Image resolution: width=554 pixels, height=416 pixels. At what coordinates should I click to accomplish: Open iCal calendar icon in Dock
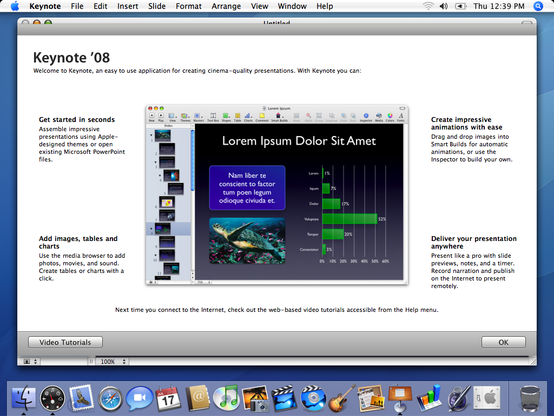click(x=168, y=398)
